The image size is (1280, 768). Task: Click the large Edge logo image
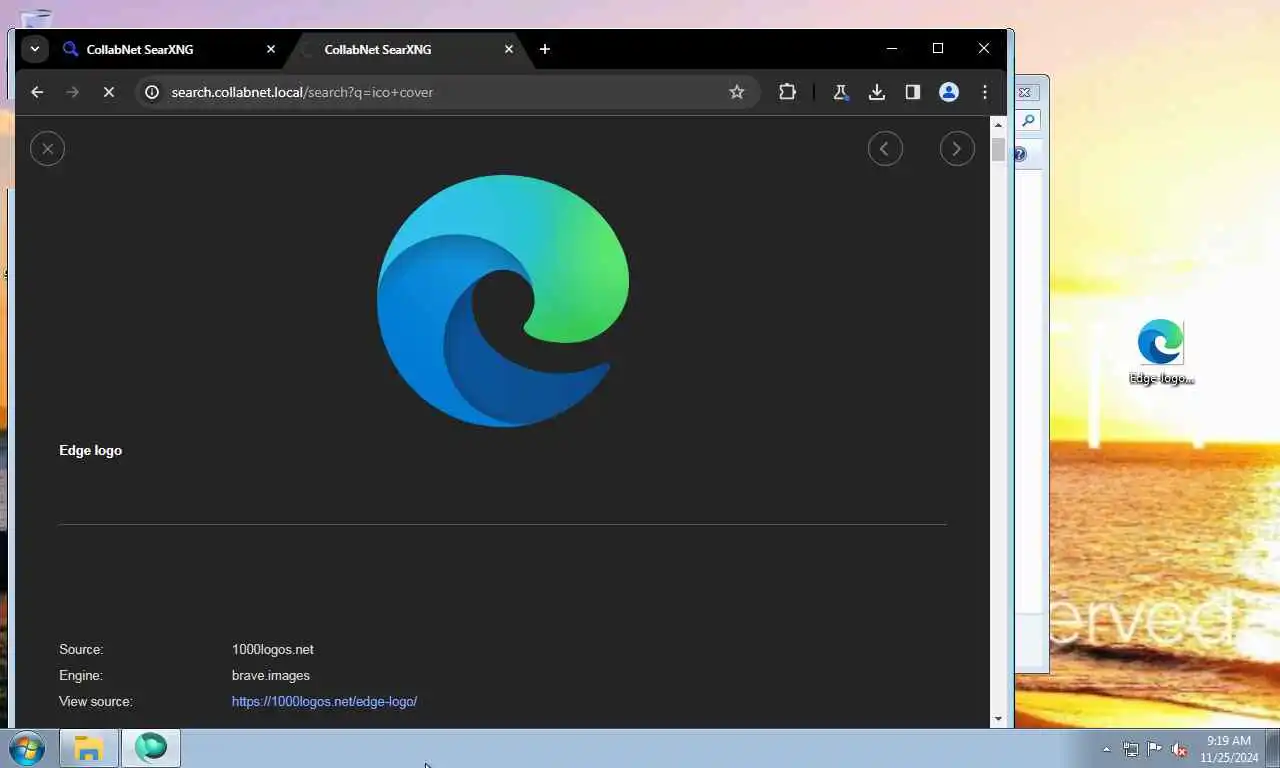[503, 301]
